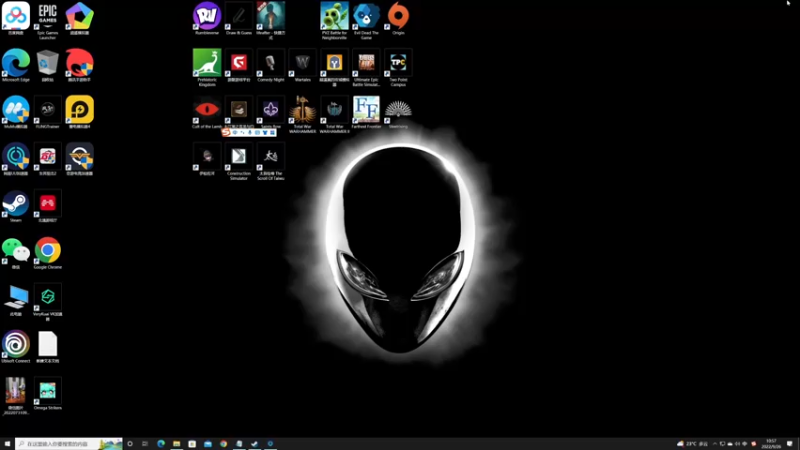Launch the Origin client
This screenshot has width=800, height=450.
click(x=398, y=18)
